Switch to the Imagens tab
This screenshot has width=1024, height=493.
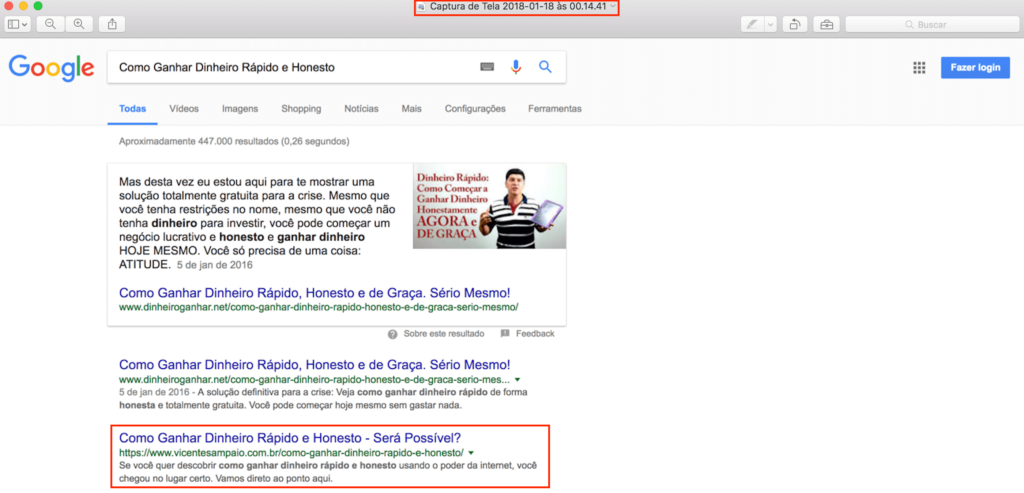tap(240, 109)
